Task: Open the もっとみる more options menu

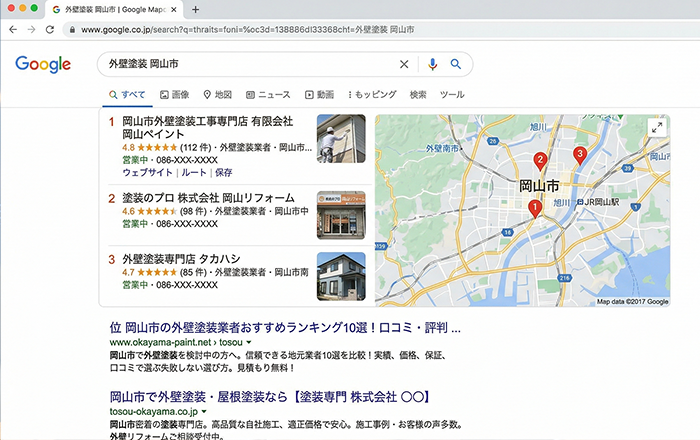Action: (374, 95)
